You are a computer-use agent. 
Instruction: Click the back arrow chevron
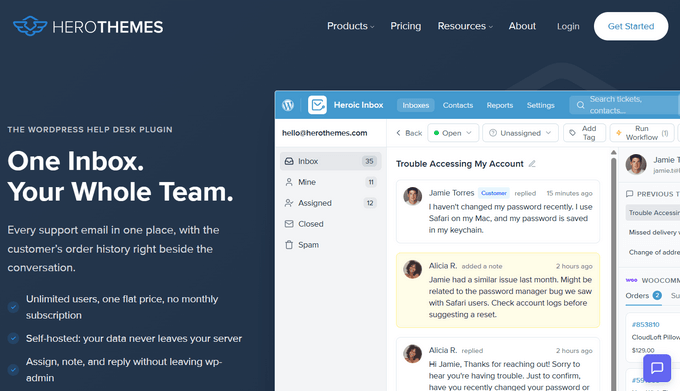point(398,133)
